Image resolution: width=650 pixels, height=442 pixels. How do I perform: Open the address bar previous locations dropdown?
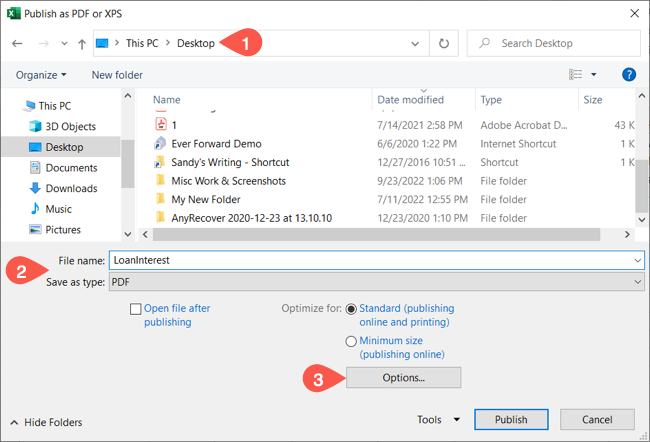point(415,44)
